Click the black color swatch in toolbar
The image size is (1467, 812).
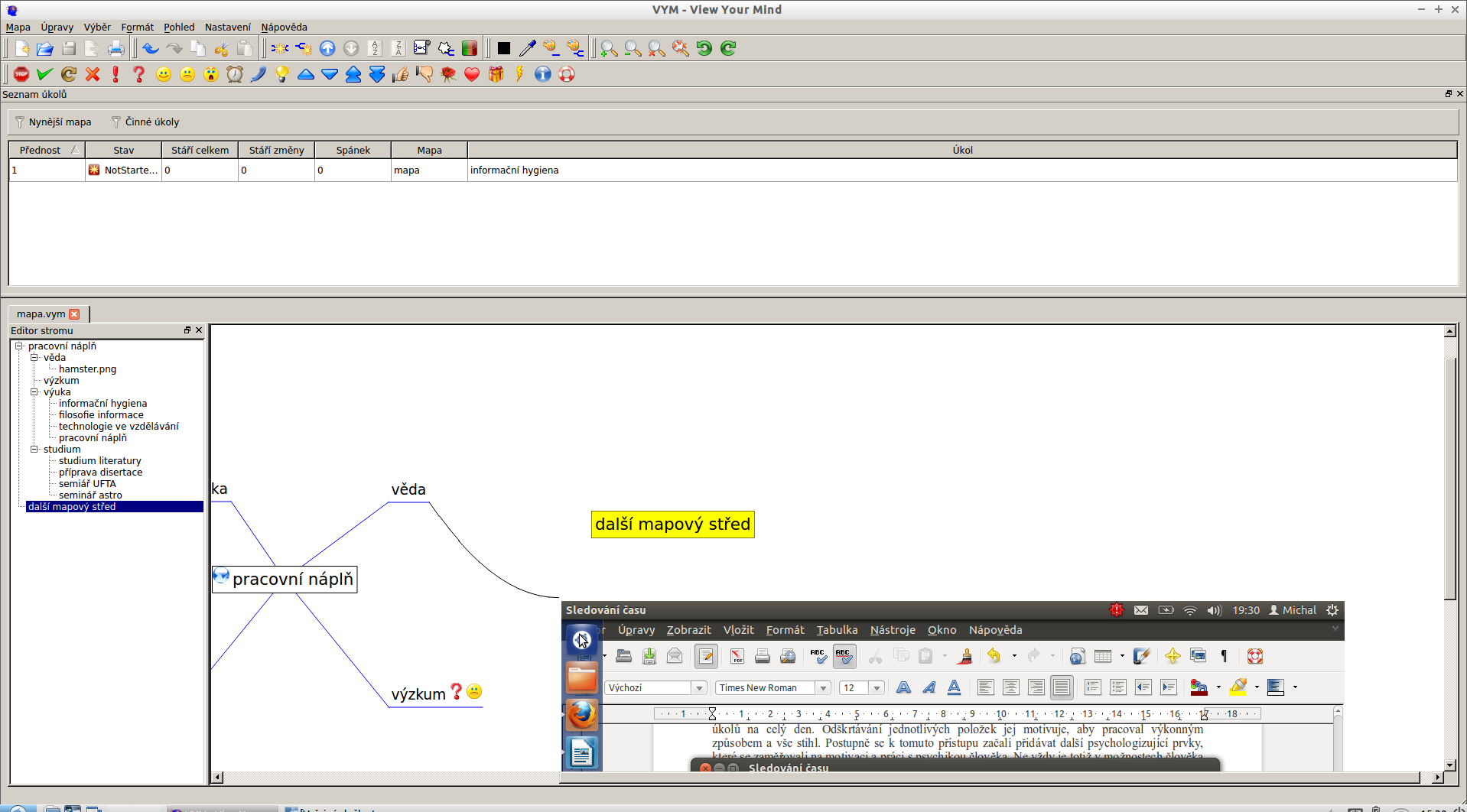[503, 48]
